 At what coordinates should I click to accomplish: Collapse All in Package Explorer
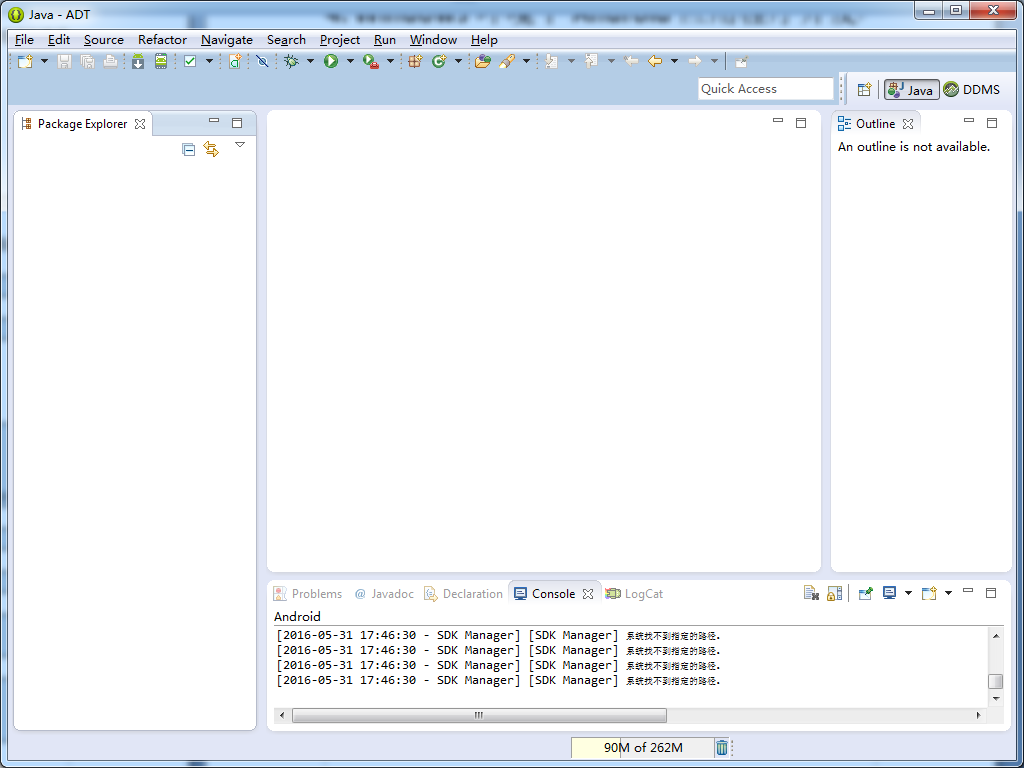pos(189,150)
